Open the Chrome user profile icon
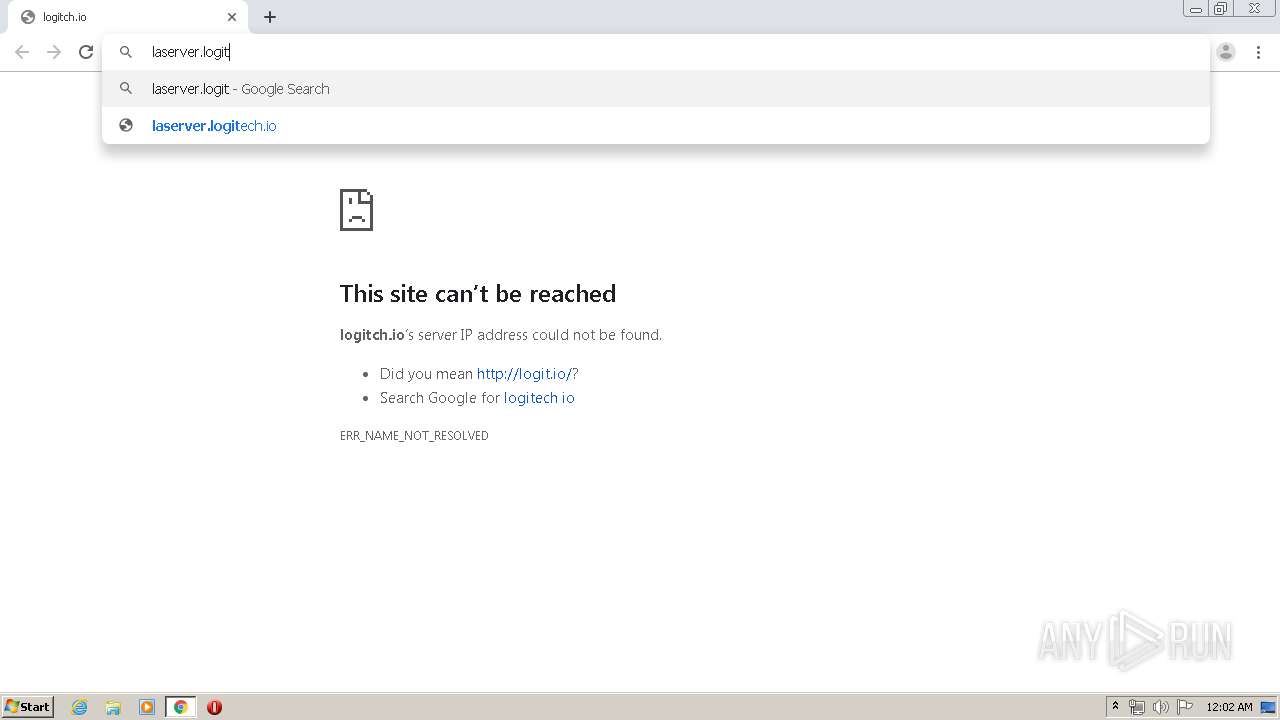 pos(1226,52)
